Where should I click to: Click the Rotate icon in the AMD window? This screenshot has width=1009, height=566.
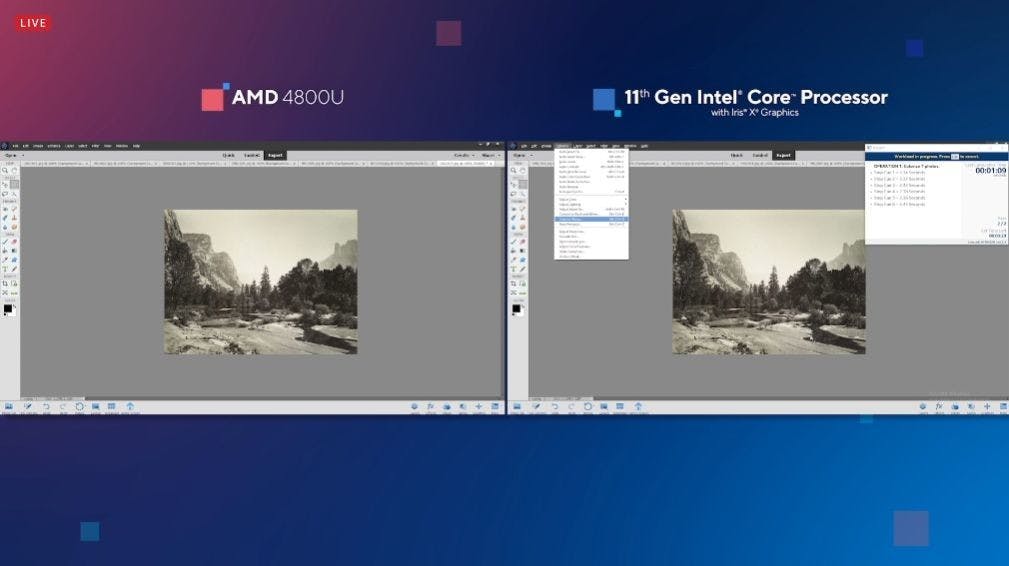80,406
